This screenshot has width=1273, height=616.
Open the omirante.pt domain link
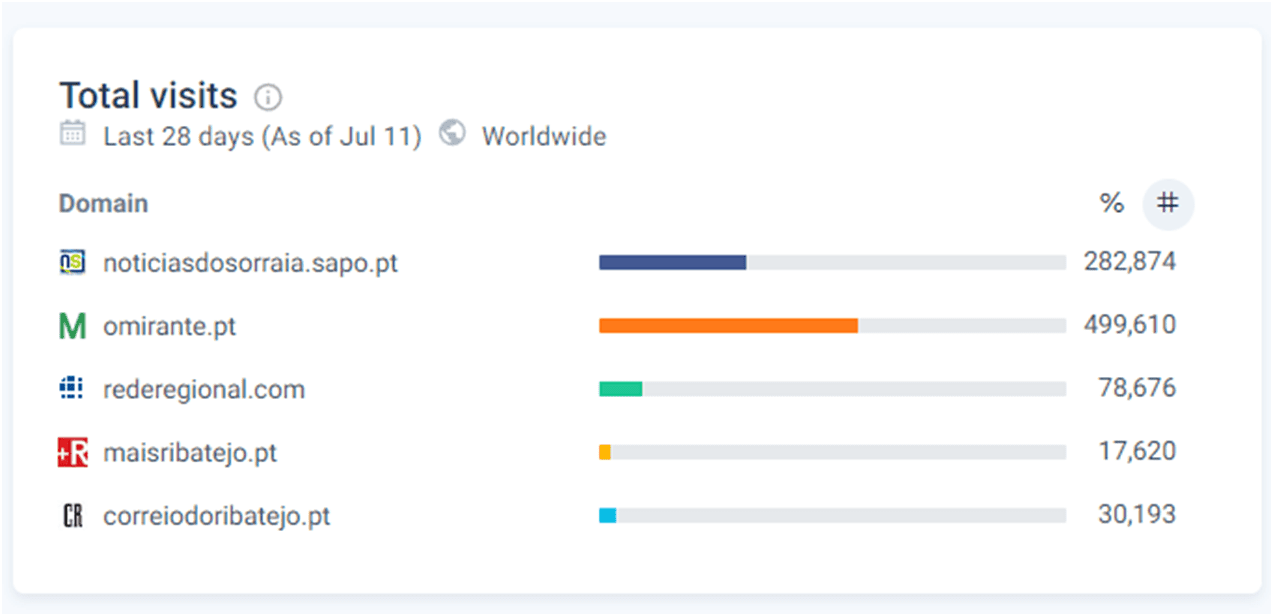(170, 326)
